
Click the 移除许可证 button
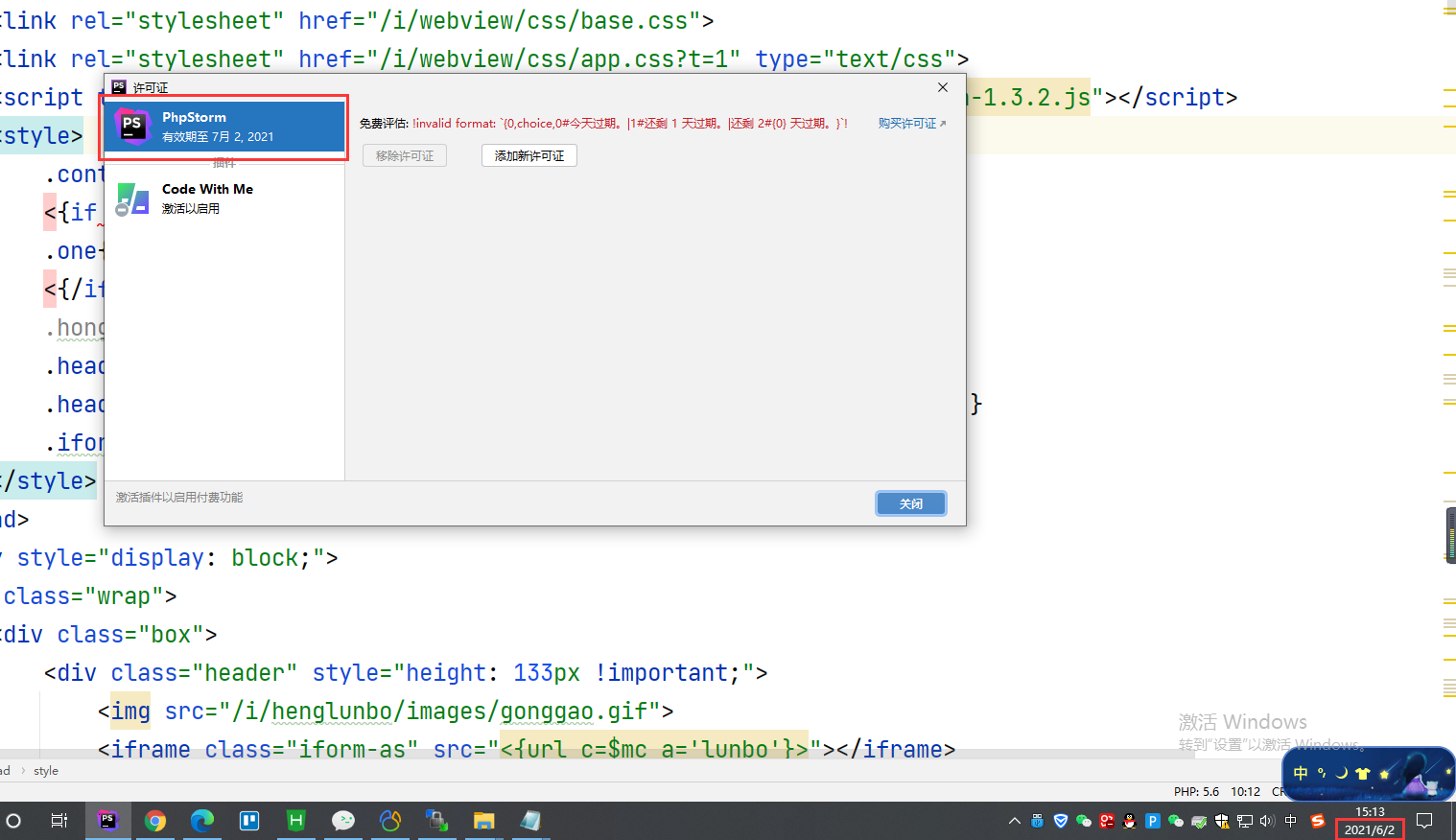[x=405, y=155]
